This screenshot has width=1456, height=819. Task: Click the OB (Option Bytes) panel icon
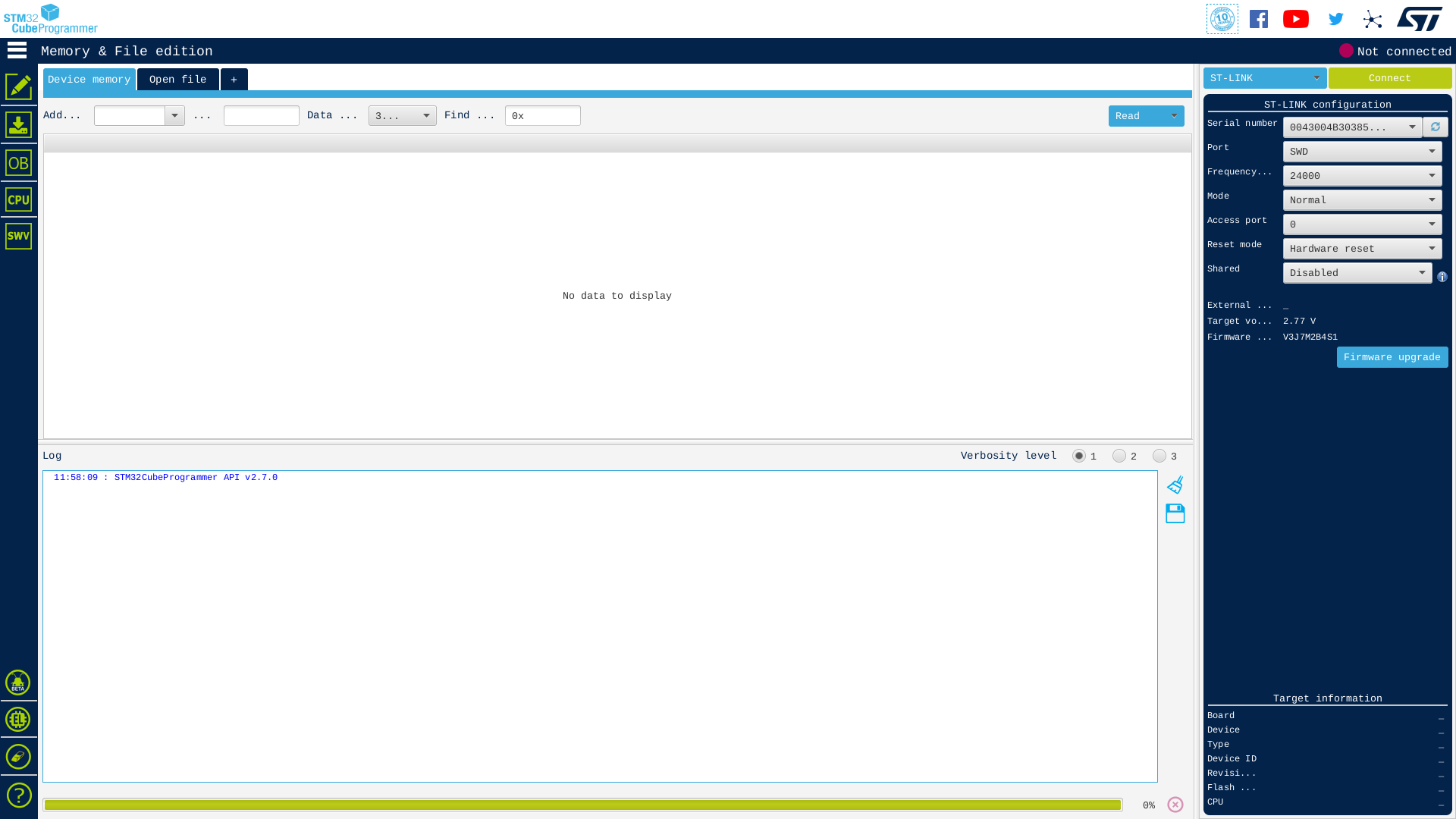(18, 163)
